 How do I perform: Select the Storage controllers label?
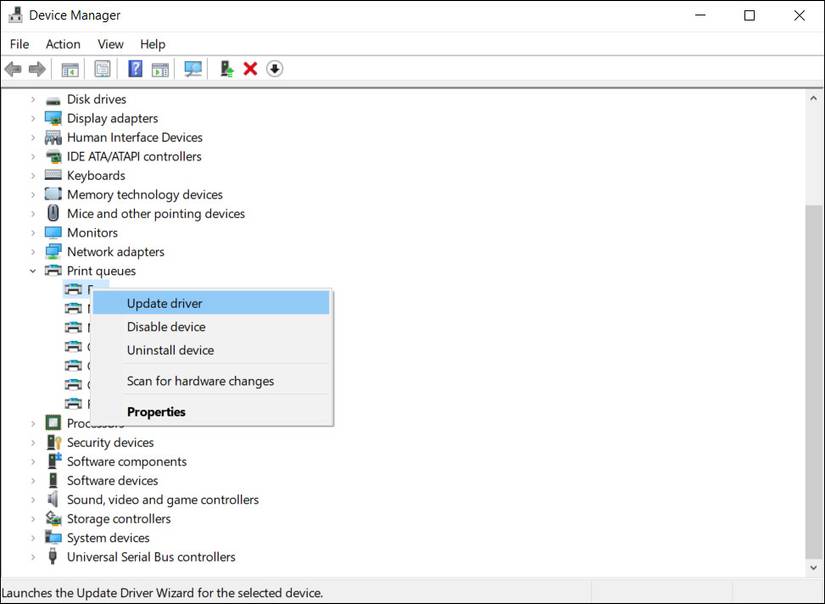(x=119, y=519)
